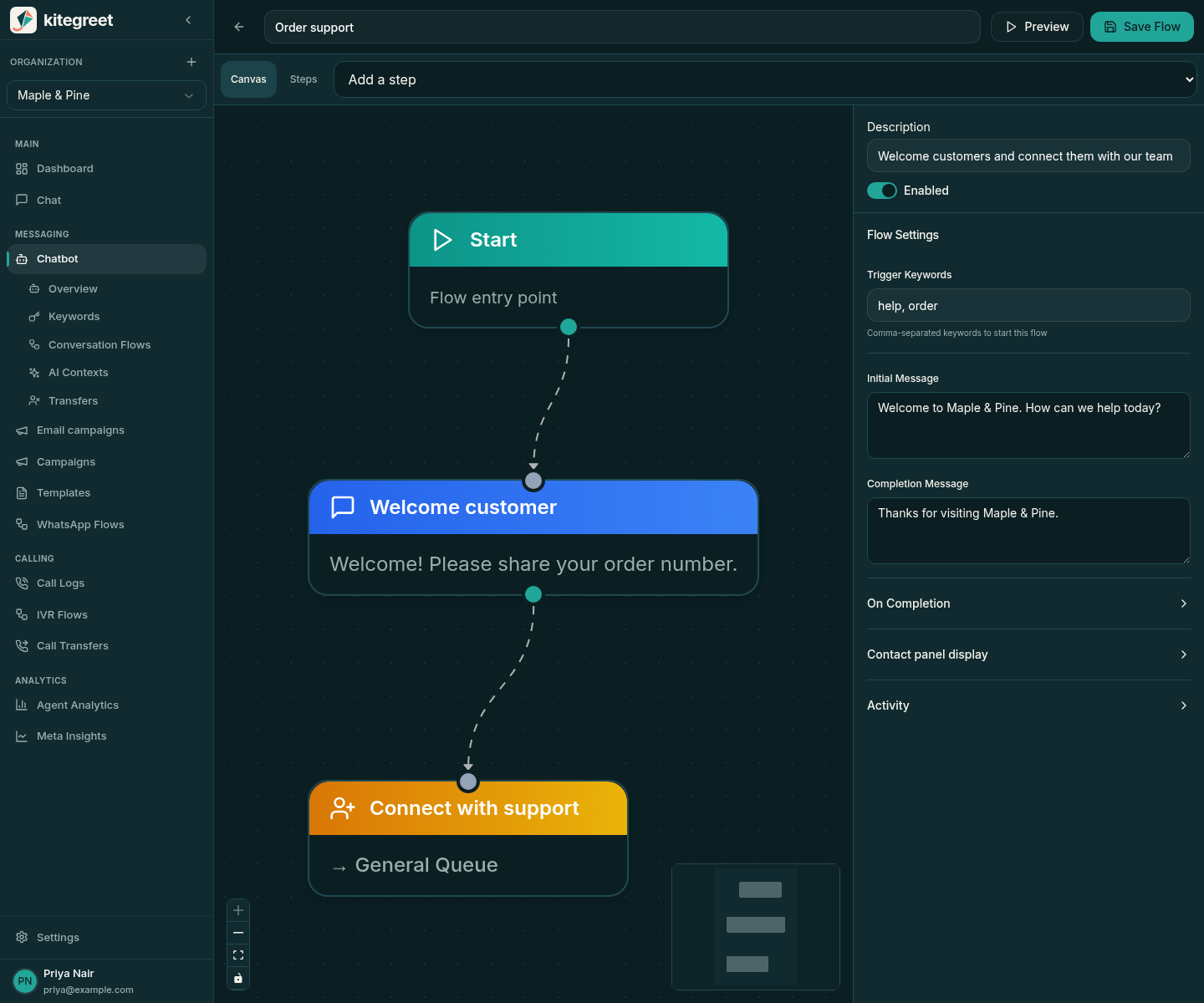The height and width of the screenshot is (1003, 1204).
Task: Open Conversation Flows in the sidebar
Action: (99, 345)
